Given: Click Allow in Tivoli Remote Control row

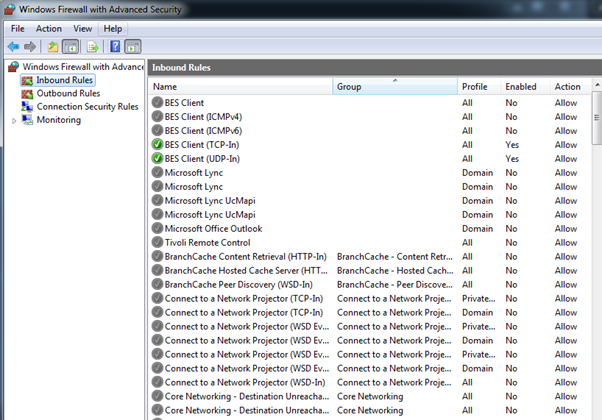Looking at the screenshot, I should click(566, 242).
